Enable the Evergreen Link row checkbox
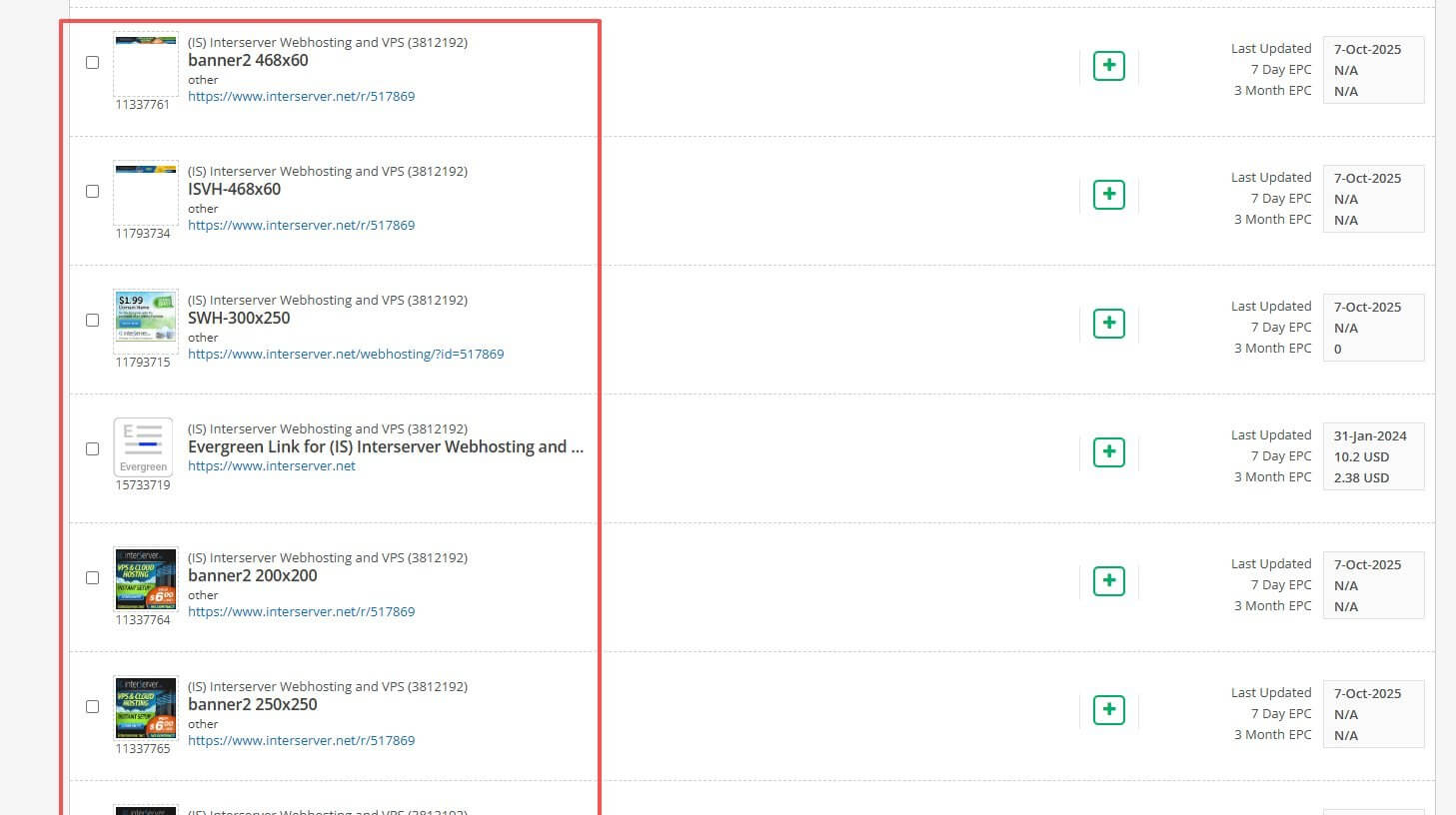The image size is (1456, 815). (93, 448)
